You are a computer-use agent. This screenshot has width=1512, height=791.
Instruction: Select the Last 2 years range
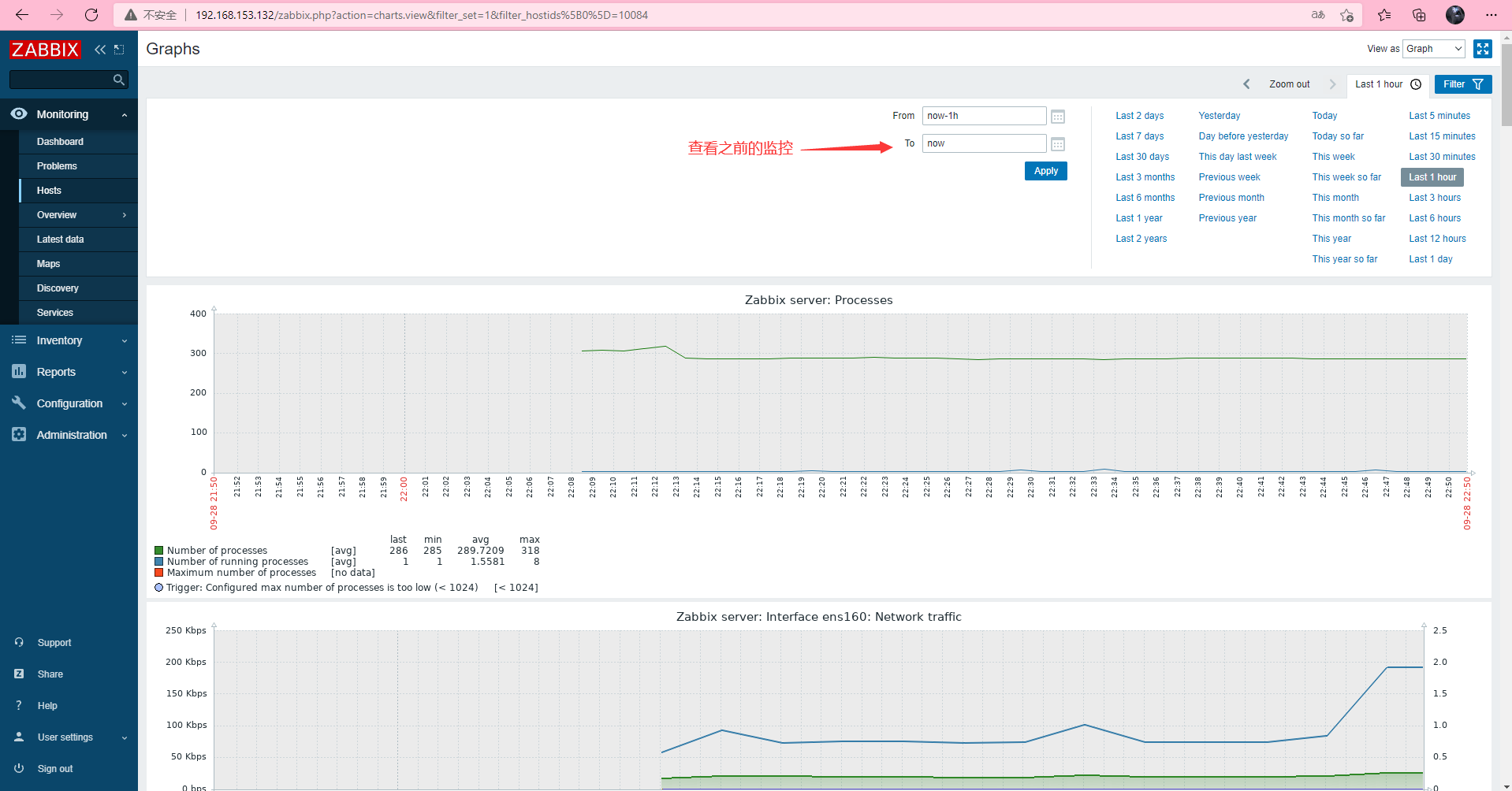1141,239
